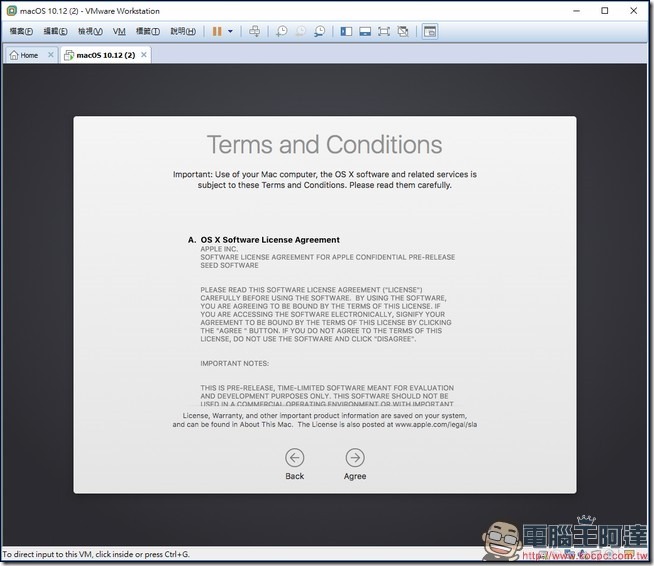654x566 pixels.
Task: Open the snapshot manager icon
Action: pyautogui.click(x=319, y=31)
